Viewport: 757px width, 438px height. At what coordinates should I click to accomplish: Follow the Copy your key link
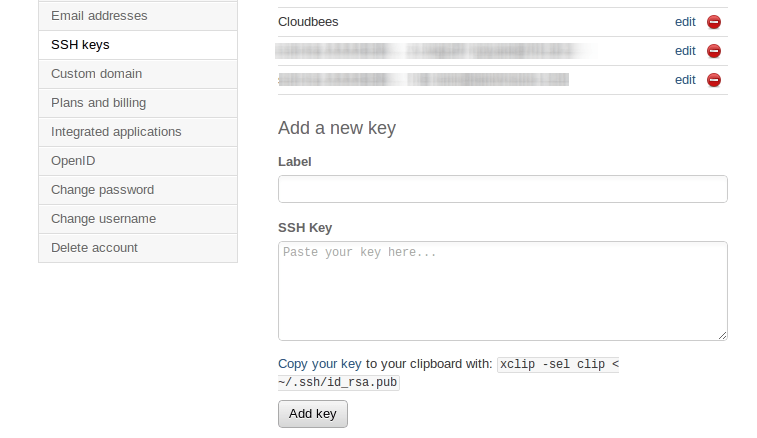point(320,364)
